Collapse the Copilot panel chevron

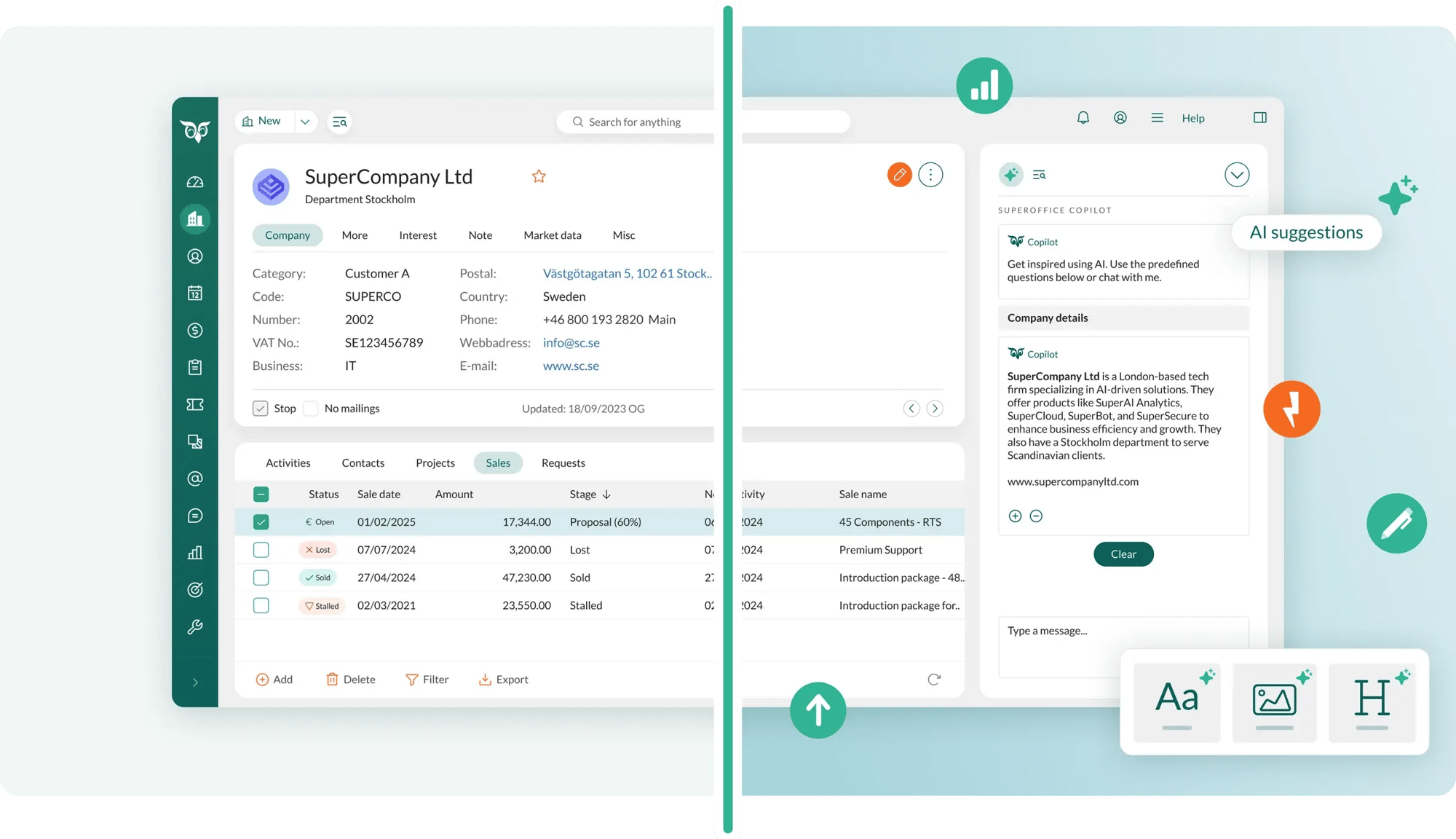click(1236, 175)
